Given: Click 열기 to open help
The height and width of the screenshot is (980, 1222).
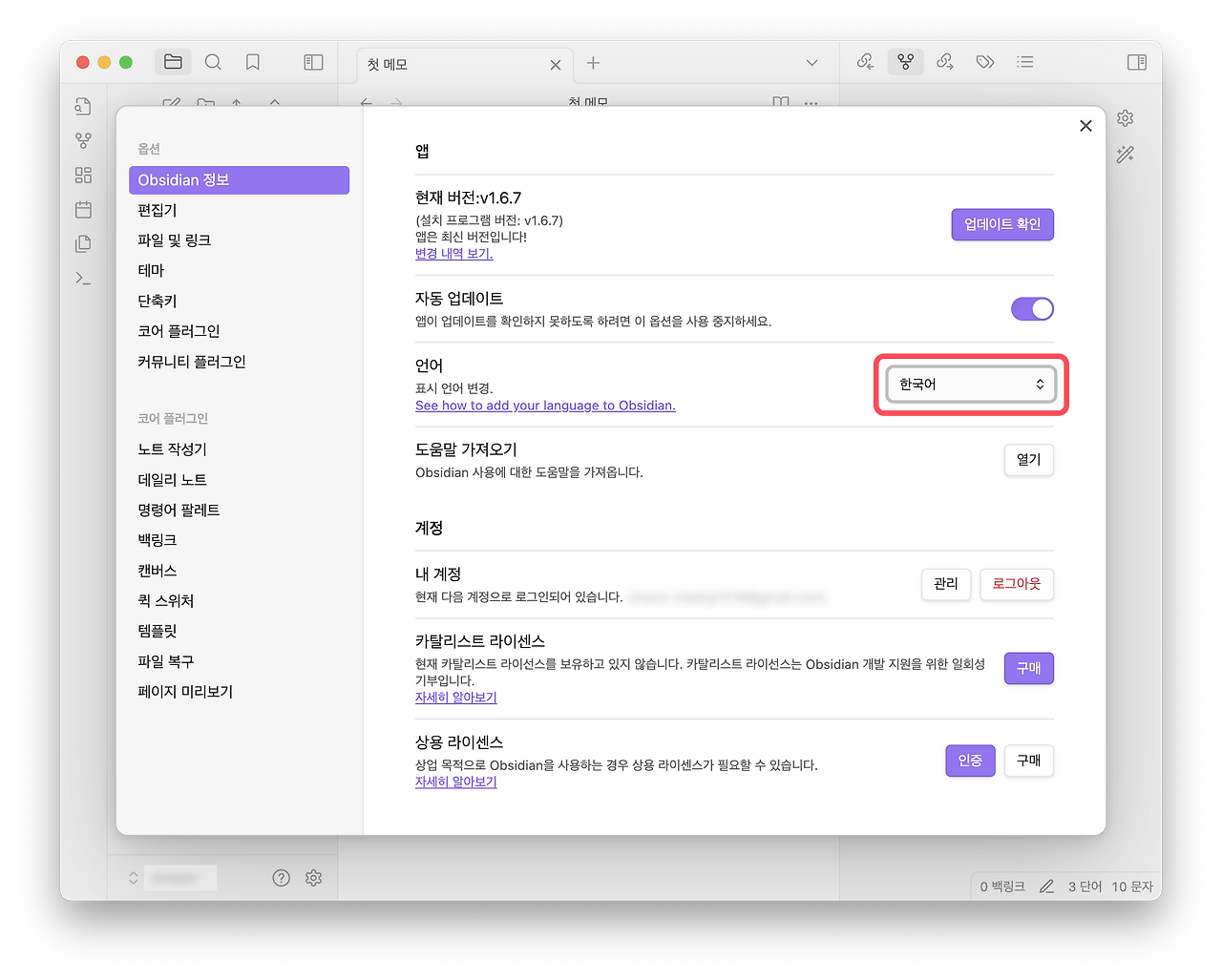Looking at the screenshot, I should click(x=1029, y=460).
